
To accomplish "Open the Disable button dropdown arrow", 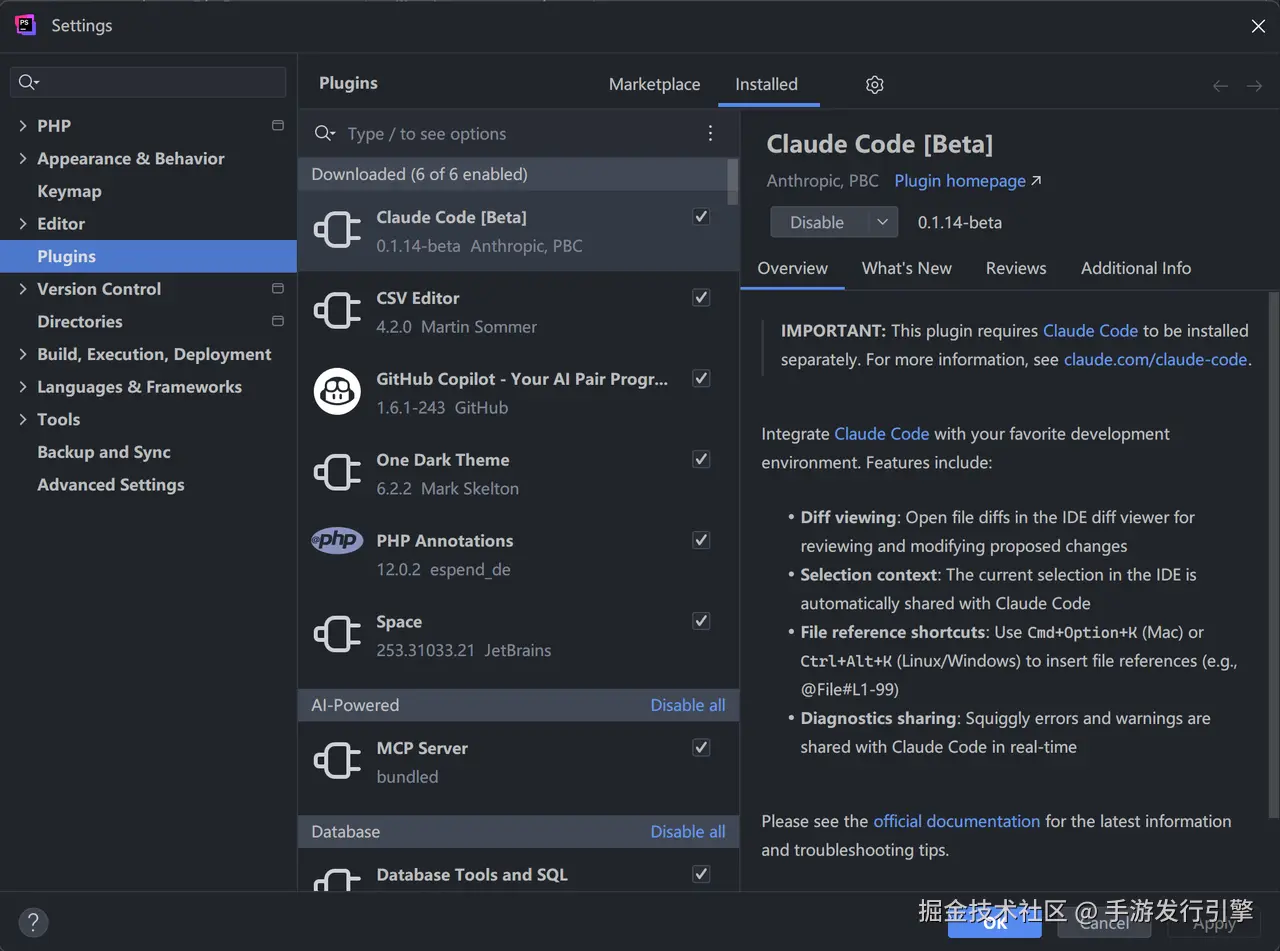I will (882, 222).
